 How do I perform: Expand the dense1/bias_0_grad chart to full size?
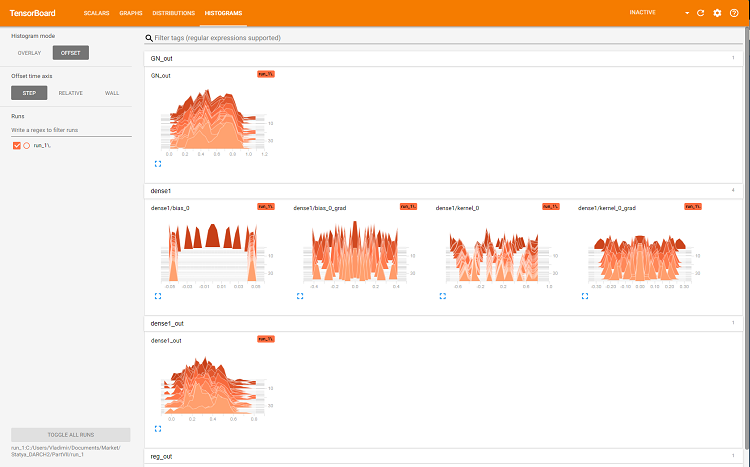[300, 296]
